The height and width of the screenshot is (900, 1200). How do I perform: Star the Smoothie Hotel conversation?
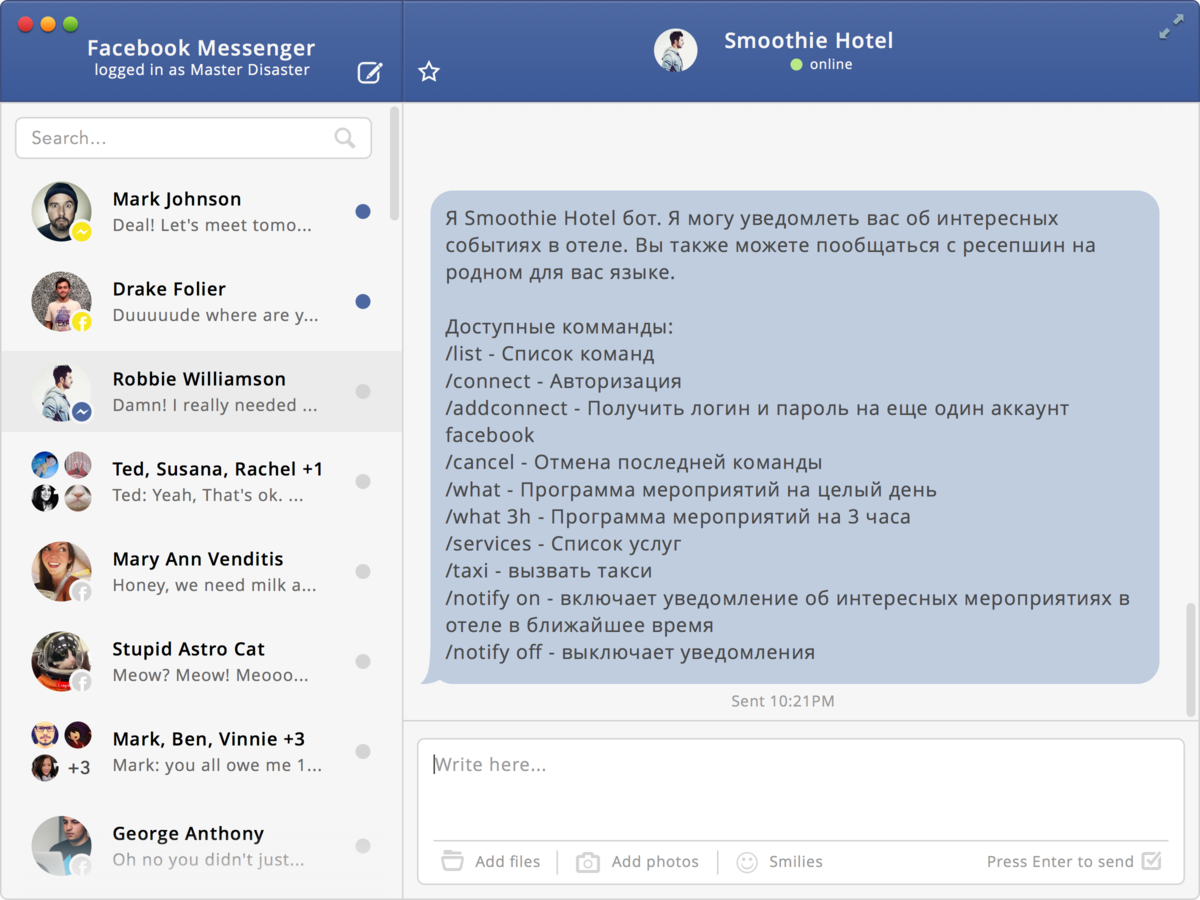pos(429,72)
